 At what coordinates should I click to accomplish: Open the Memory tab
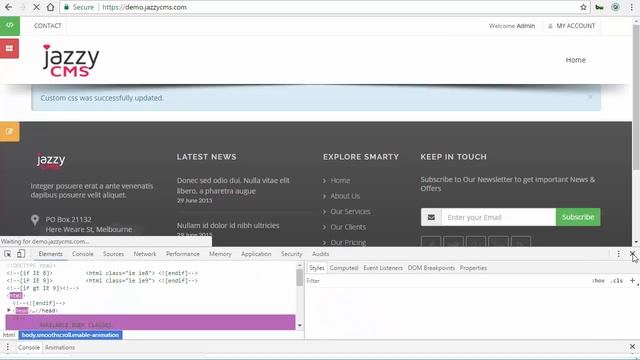pos(220,254)
